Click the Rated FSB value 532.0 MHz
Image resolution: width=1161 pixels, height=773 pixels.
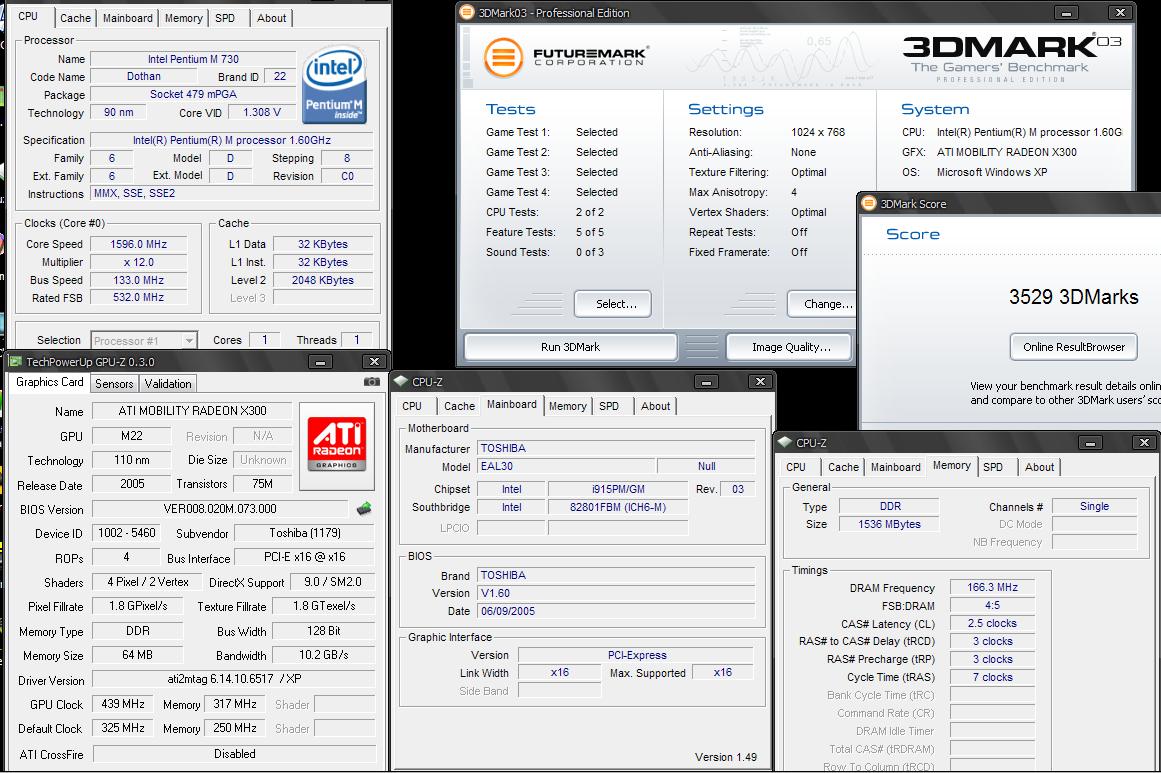pyautogui.click(x=138, y=297)
